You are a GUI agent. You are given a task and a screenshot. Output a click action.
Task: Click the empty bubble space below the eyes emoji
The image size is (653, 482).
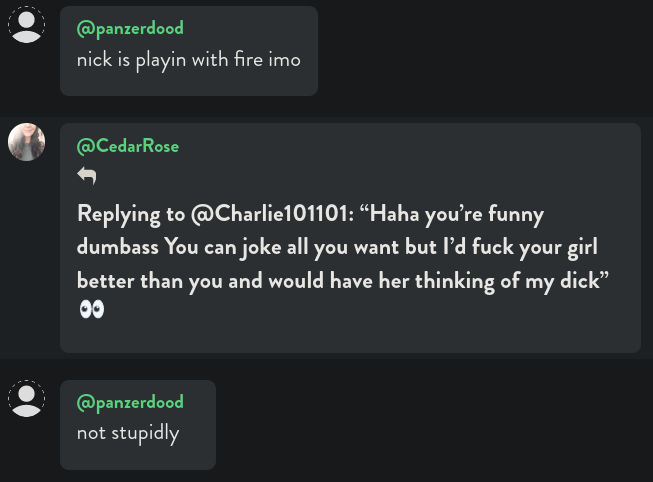[x=350, y=336]
